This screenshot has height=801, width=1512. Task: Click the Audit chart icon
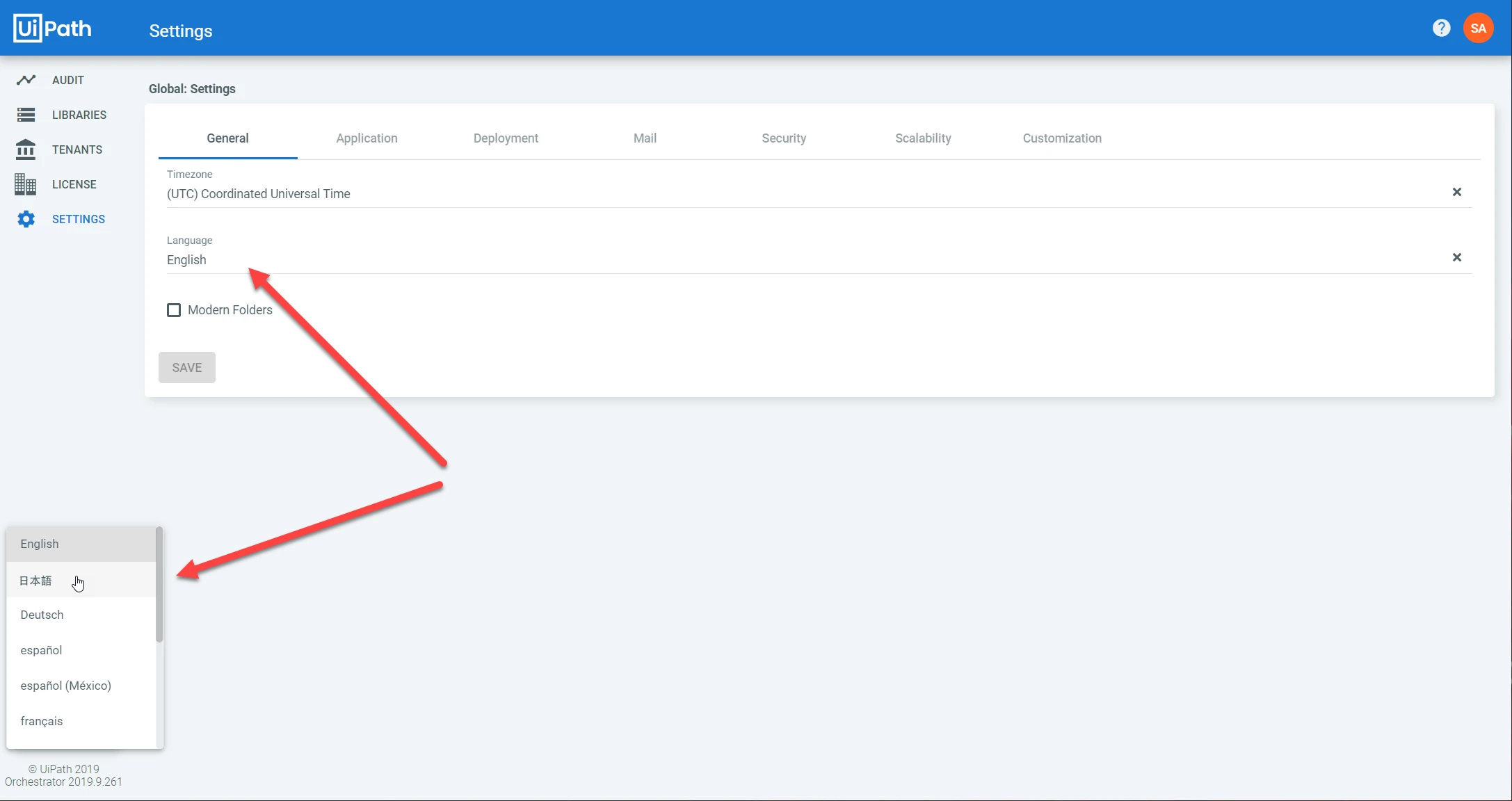26,80
